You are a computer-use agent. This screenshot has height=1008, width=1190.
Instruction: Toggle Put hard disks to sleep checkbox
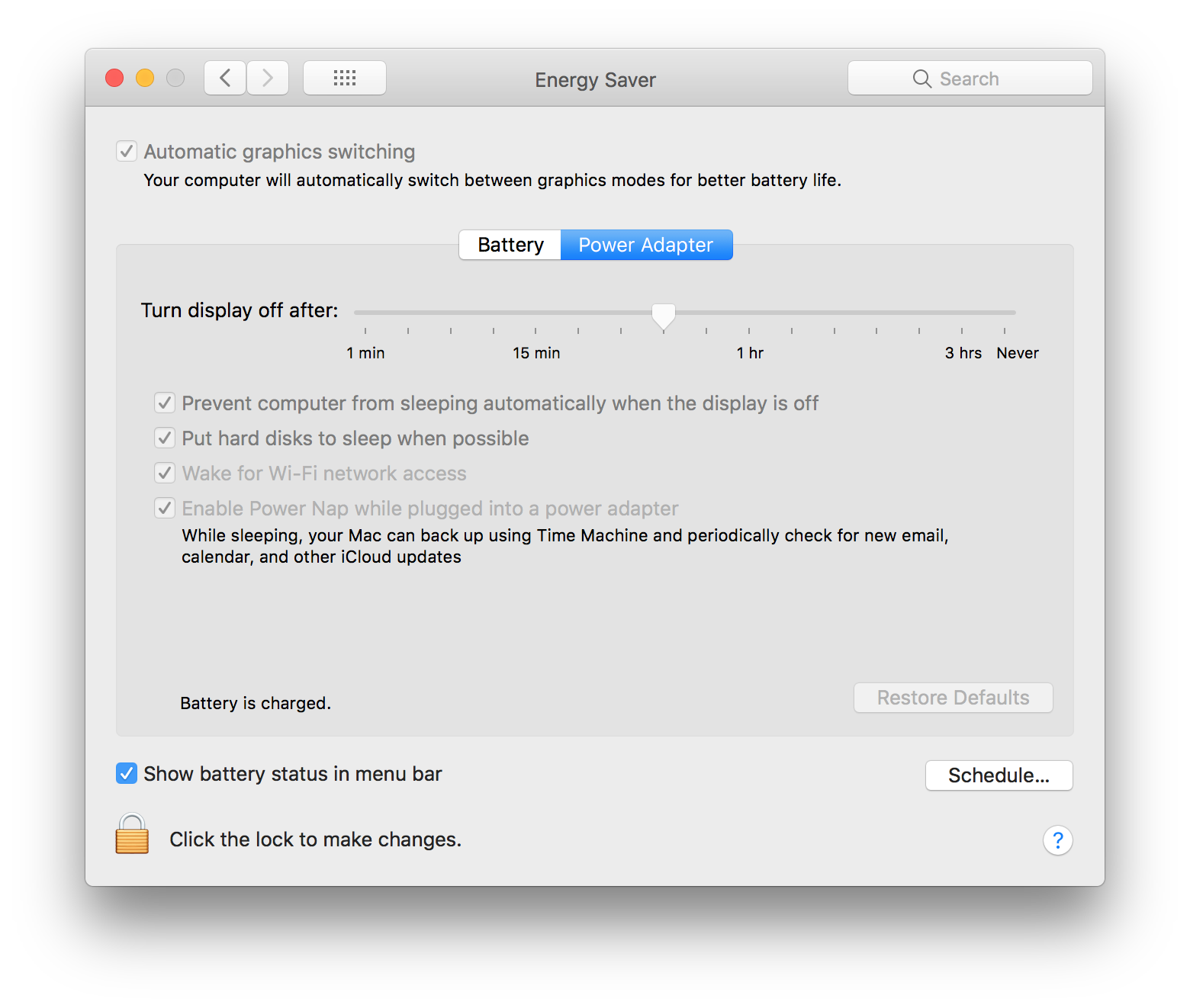click(x=165, y=438)
